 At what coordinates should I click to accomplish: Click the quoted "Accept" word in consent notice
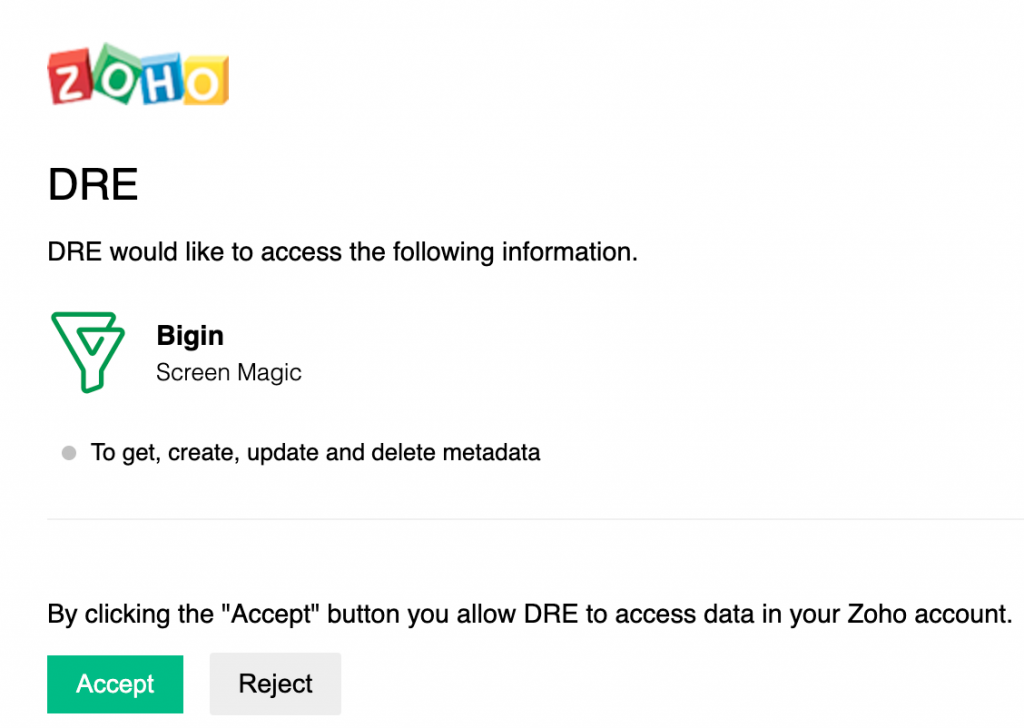270,614
